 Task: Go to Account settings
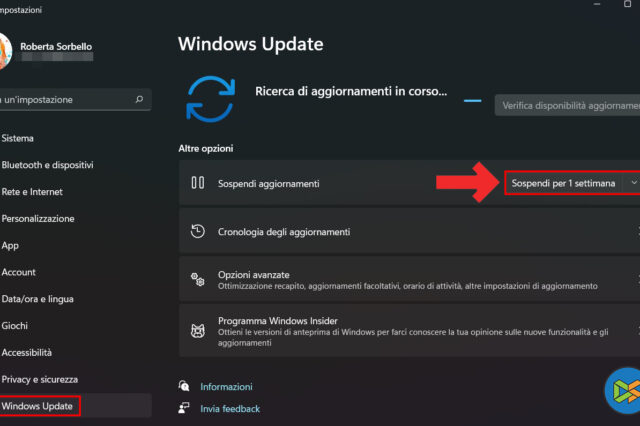pyautogui.click(x=18, y=272)
